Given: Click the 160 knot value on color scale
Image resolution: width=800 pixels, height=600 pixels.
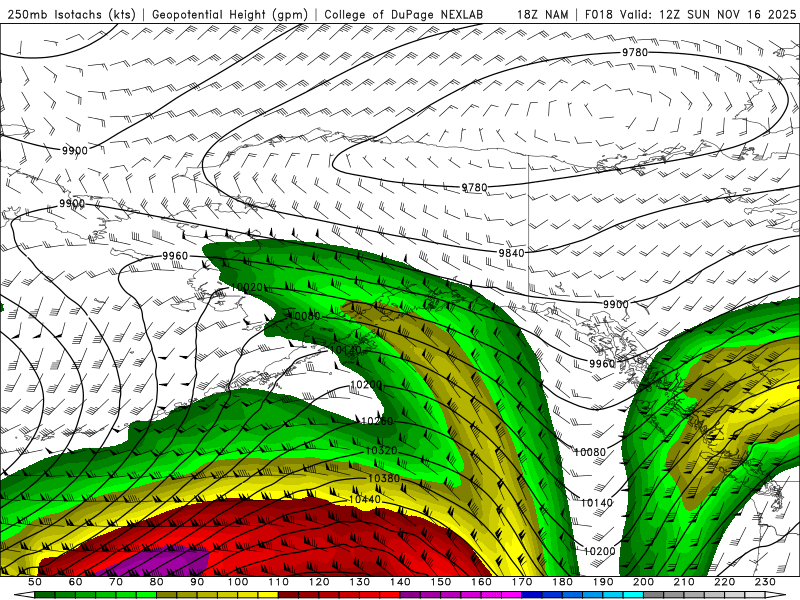Looking at the screenshot, I should [482, 582].
